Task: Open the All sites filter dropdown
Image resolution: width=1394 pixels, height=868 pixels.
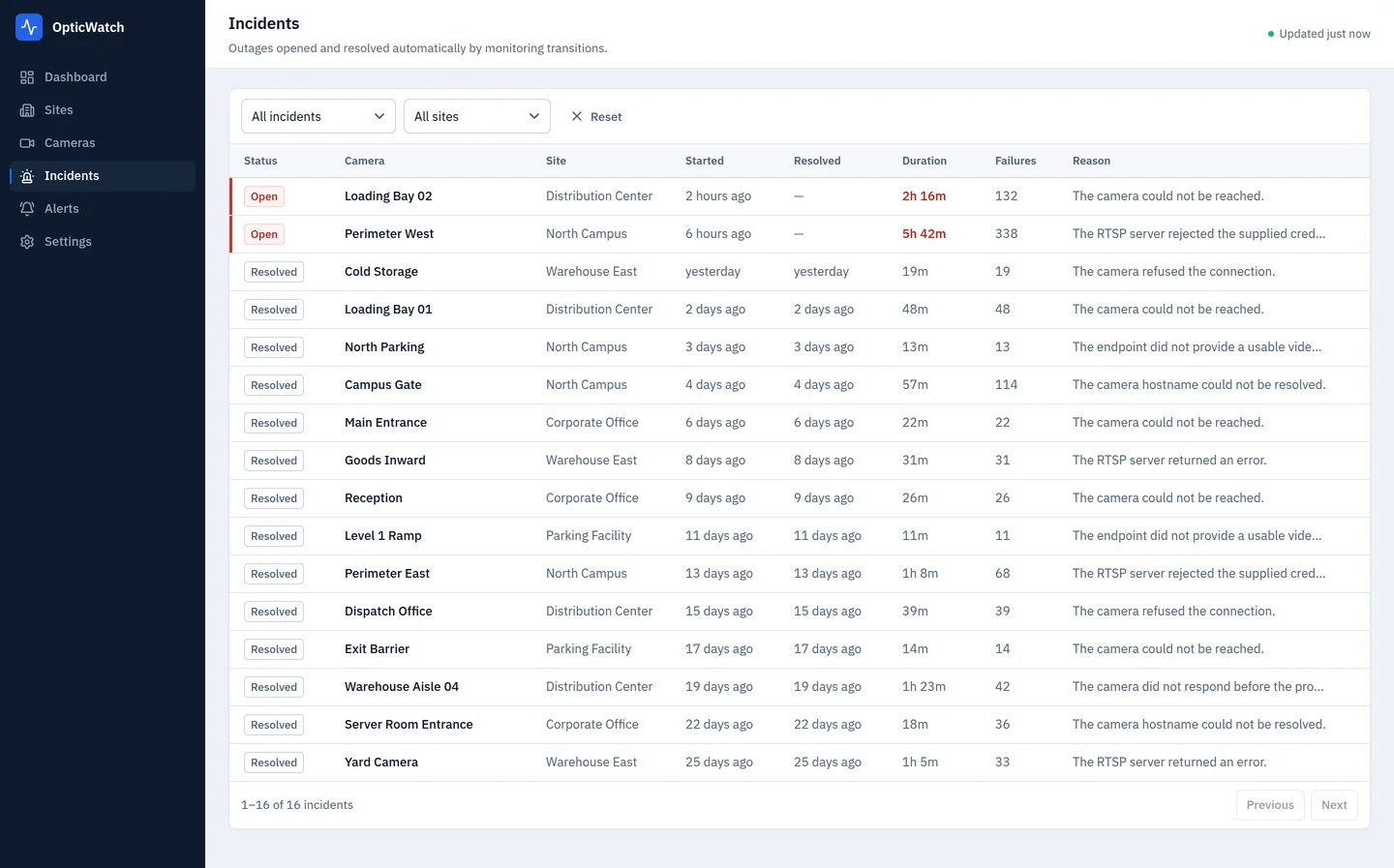Action: 477,116
